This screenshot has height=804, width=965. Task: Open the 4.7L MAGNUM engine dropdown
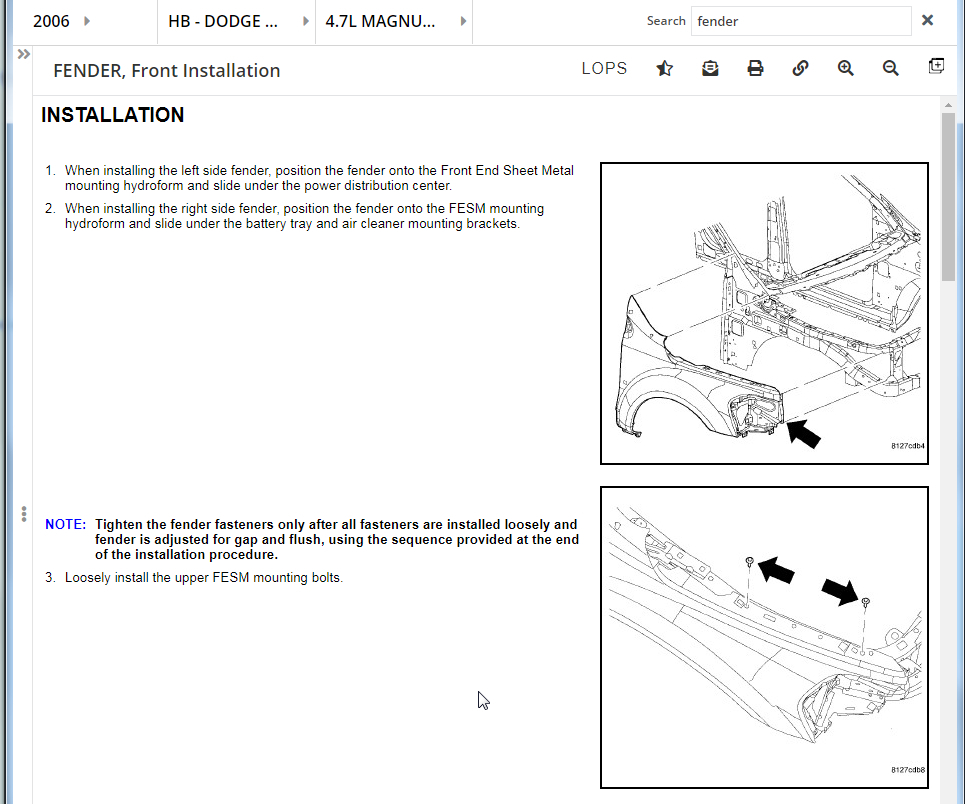[x=394, y=21]
